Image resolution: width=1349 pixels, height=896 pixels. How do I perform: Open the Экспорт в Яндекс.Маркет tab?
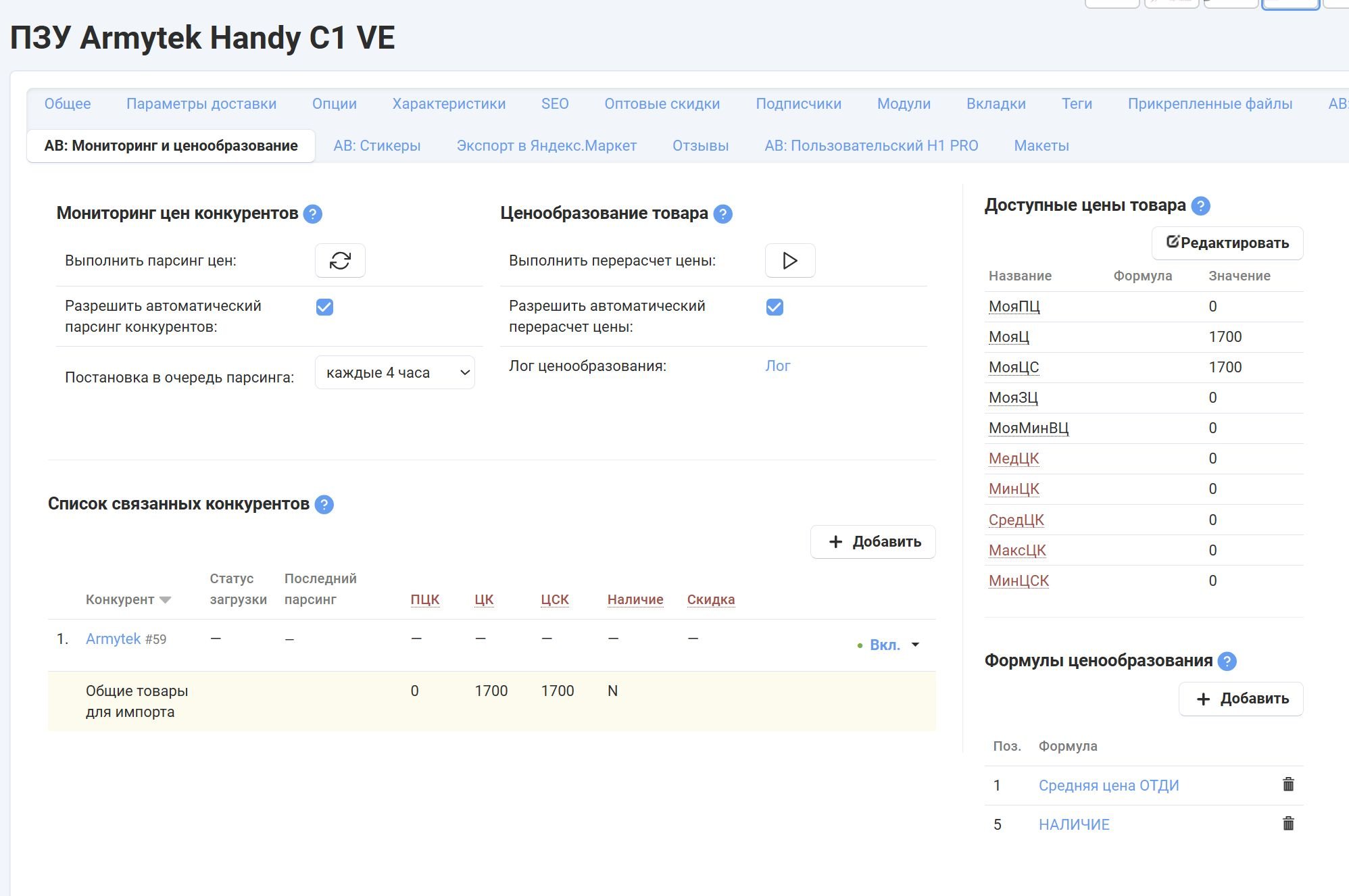546,146
